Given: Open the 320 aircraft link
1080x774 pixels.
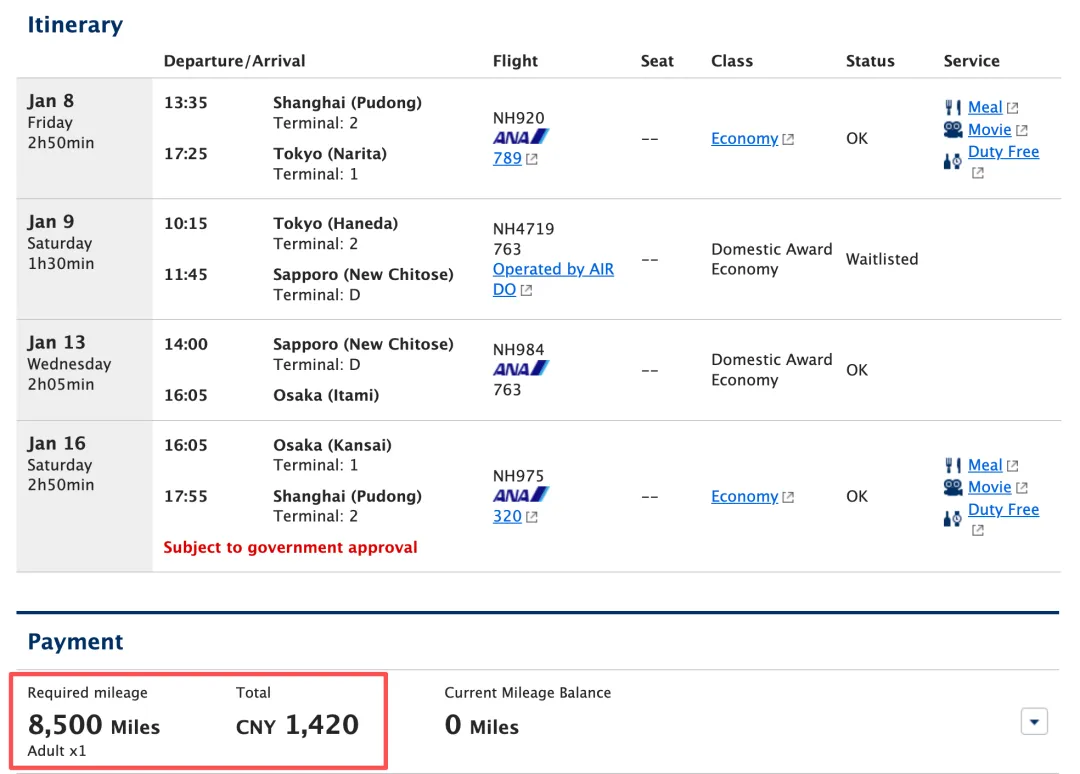Looking at the screenshot, I should (x=507, y=516).
